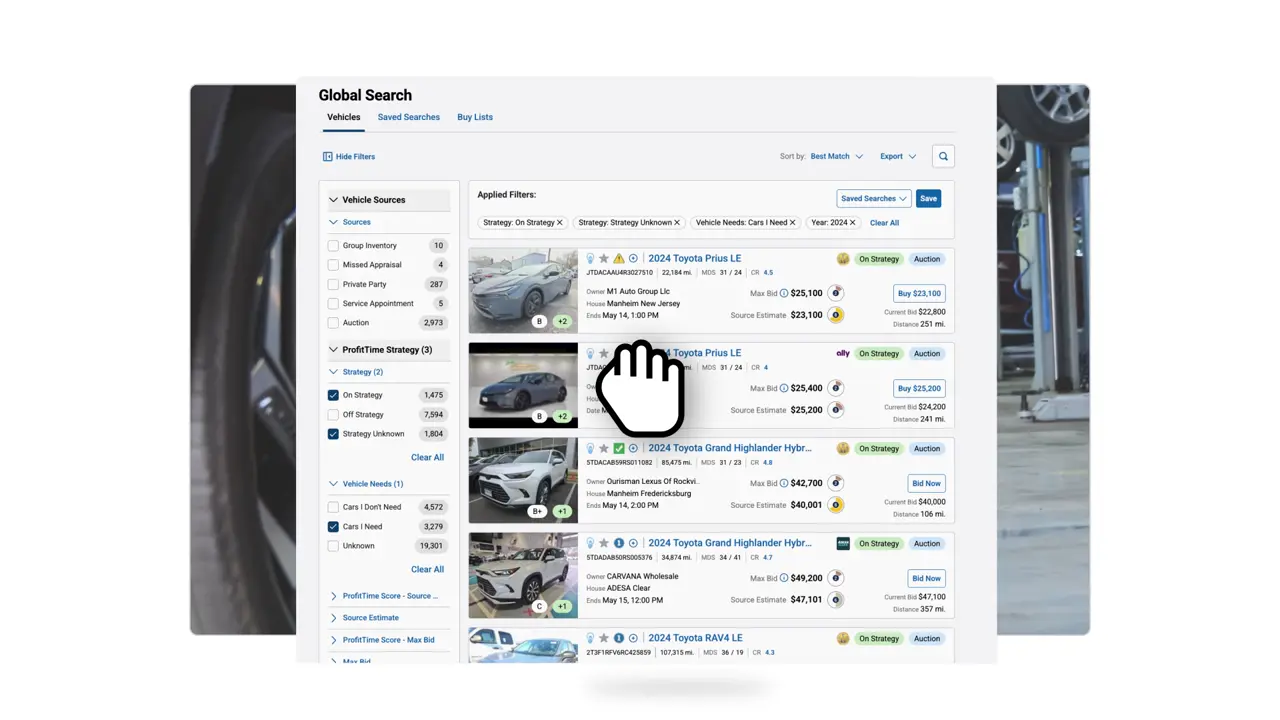
Task: Enable the Off Strategy checkbox
Action: pos(333,415)
